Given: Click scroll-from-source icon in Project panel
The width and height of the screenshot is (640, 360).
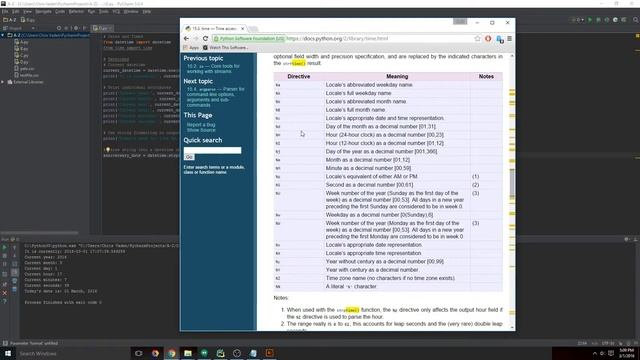Looking at the screenshot, I should coord(59,28).
